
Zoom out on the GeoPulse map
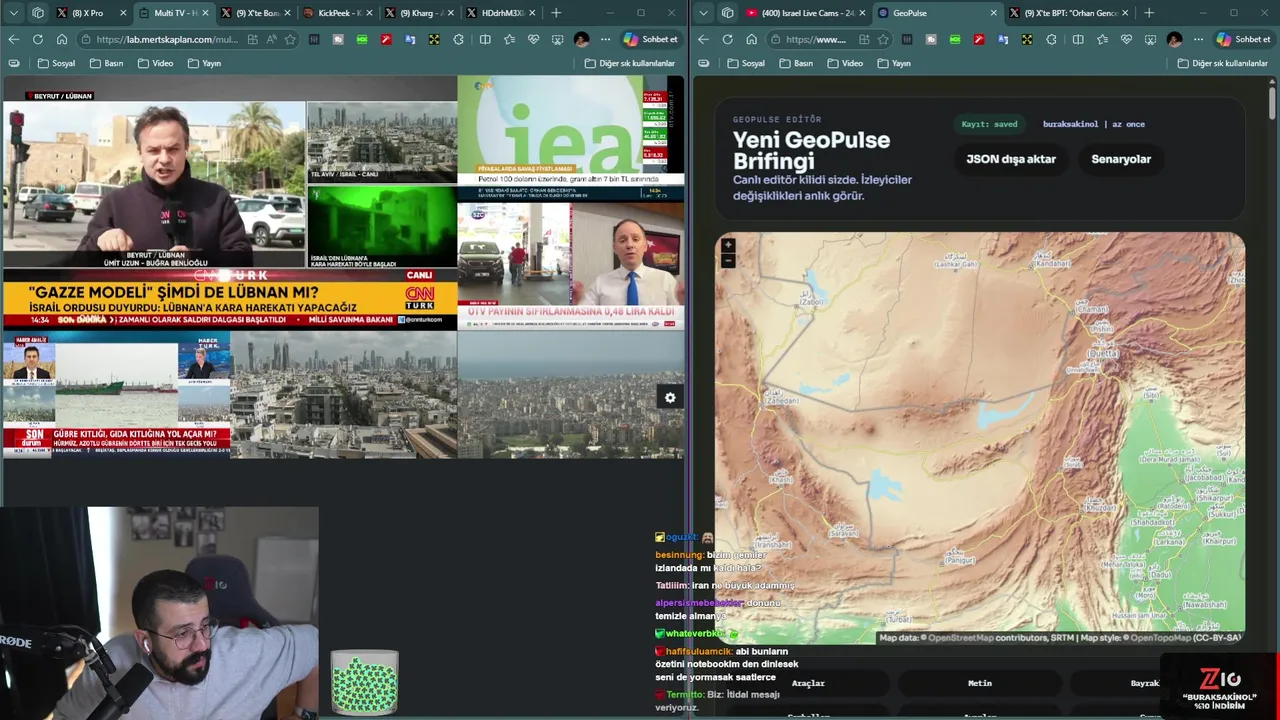click(728, 260)
